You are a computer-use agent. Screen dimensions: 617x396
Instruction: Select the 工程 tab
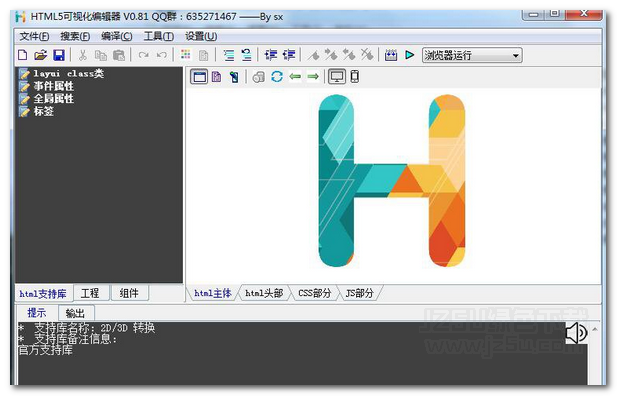pos(90,293)
